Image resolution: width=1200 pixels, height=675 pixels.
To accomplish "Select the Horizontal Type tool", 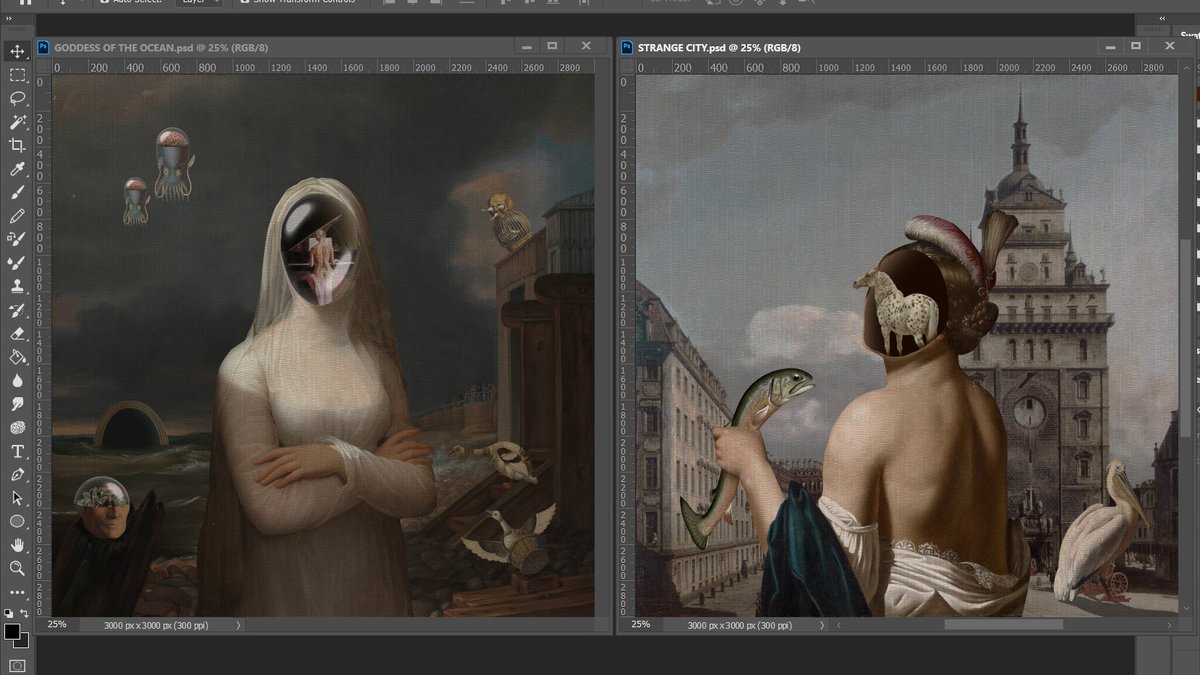I will 17,452.
